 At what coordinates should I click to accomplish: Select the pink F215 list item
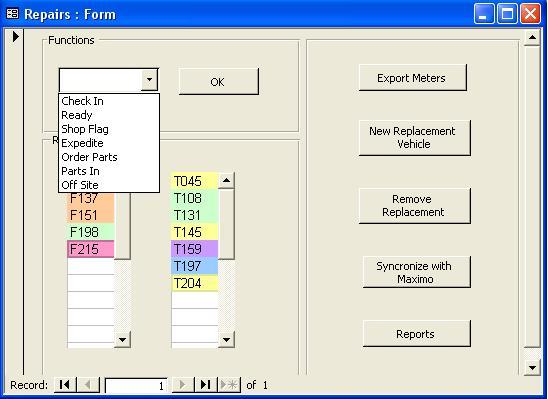(x=91, y=249)
